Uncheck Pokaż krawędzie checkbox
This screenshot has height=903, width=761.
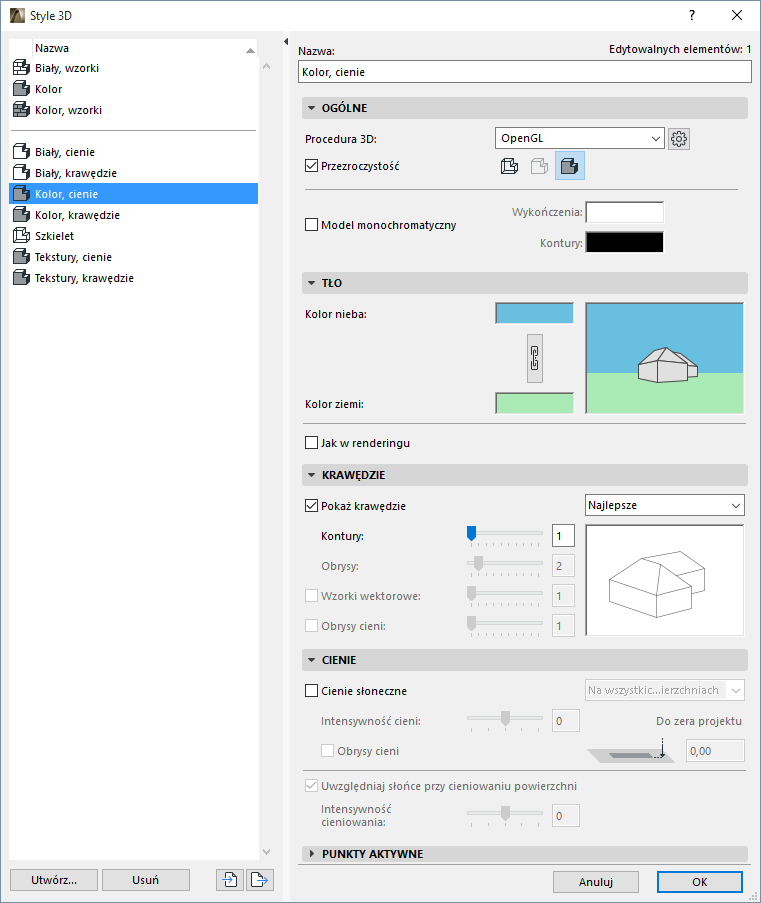click(311, 506)
